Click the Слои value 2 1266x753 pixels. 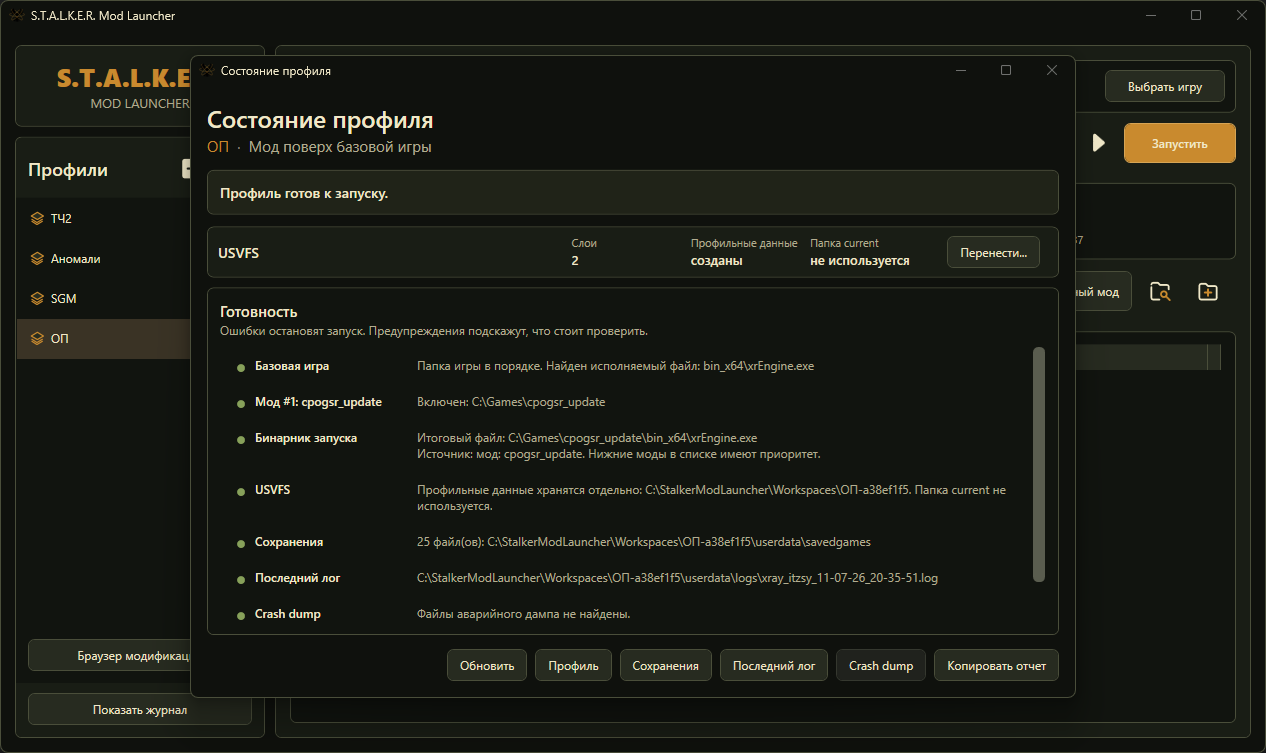coord(575,261)
